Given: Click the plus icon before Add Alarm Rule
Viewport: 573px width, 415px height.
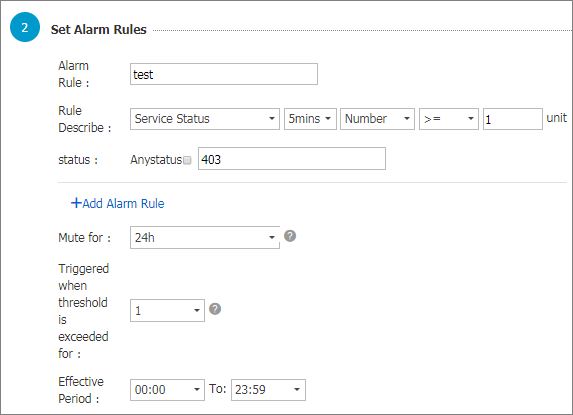Looking at the screenshot, I should click(76, 203).
